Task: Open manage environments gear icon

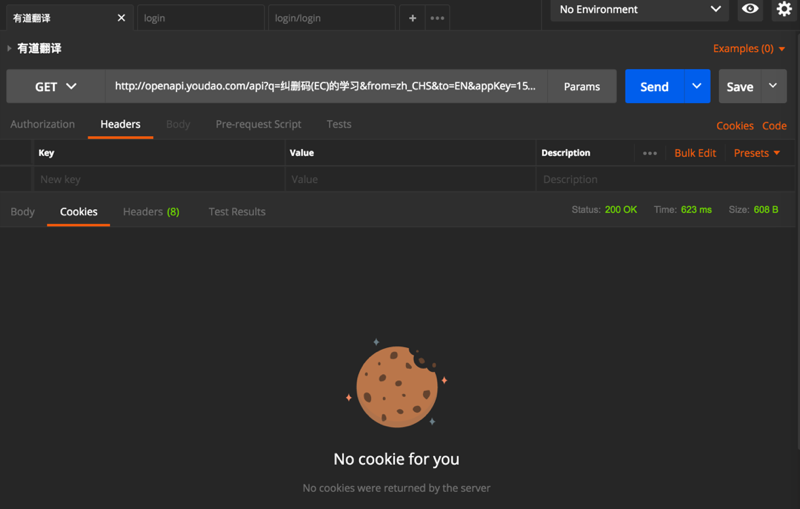Action: tap(784, 9)
